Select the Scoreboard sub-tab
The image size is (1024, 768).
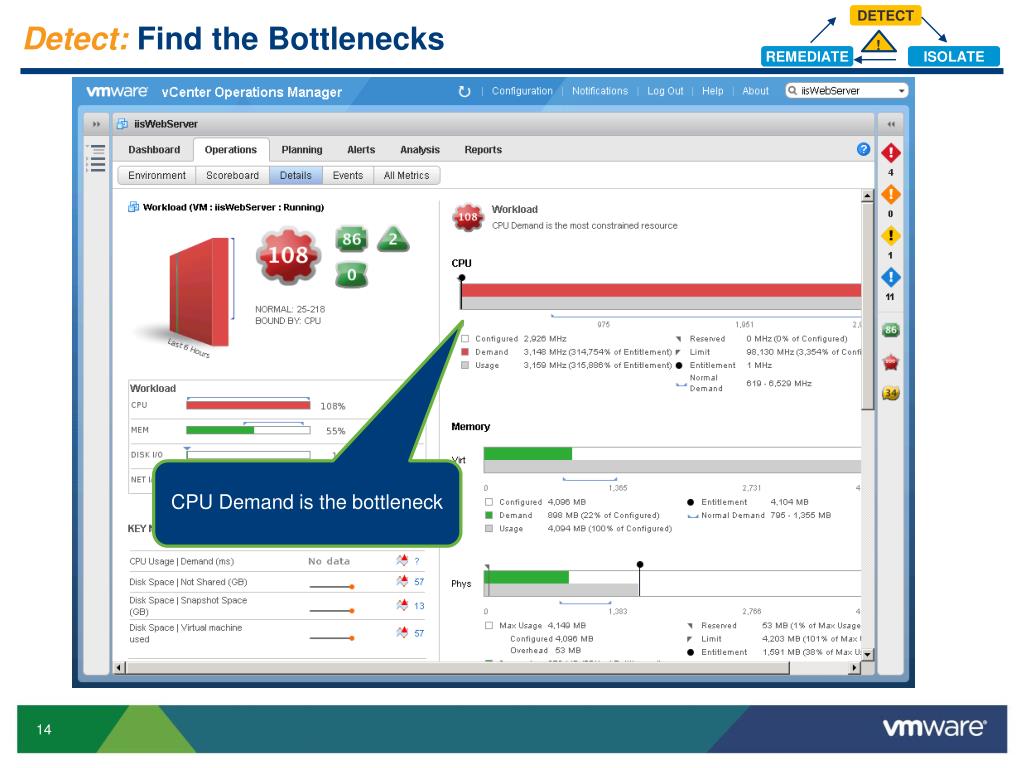coord(232,176)
